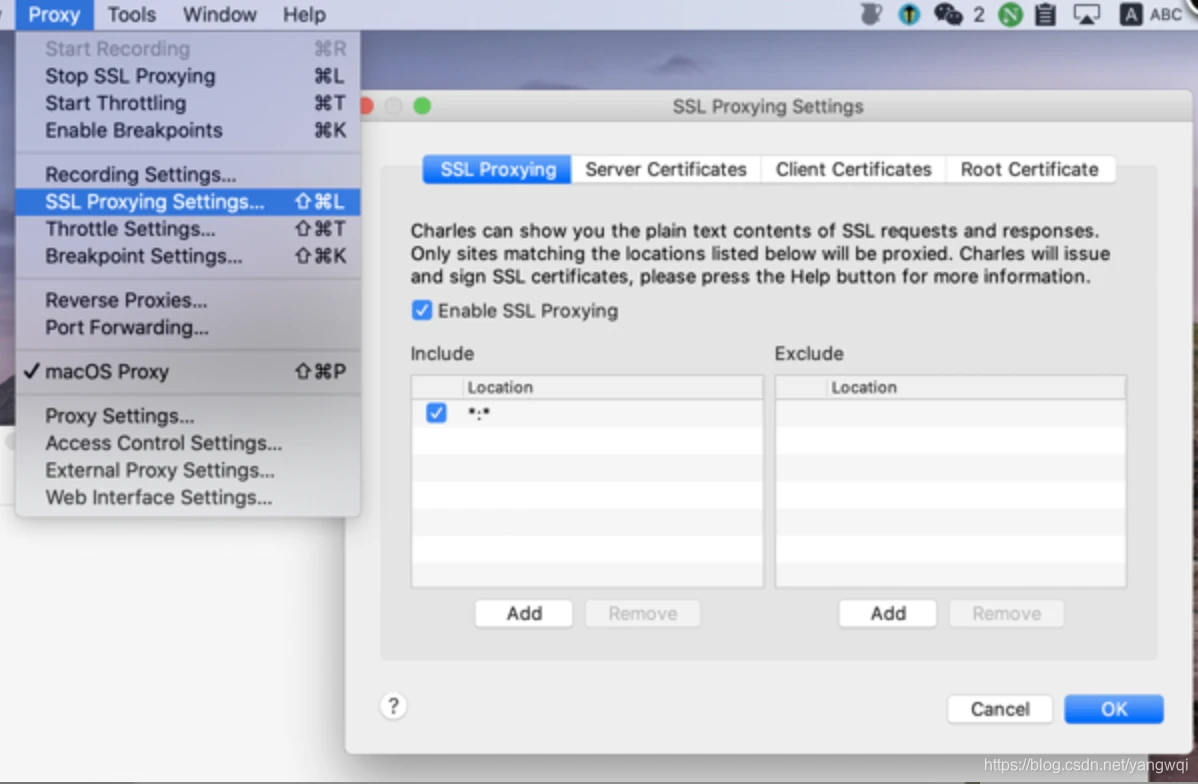Open Recording Settings... from the menu
Viewport: 1198px width, 784px height.
(x=187, y=174)
